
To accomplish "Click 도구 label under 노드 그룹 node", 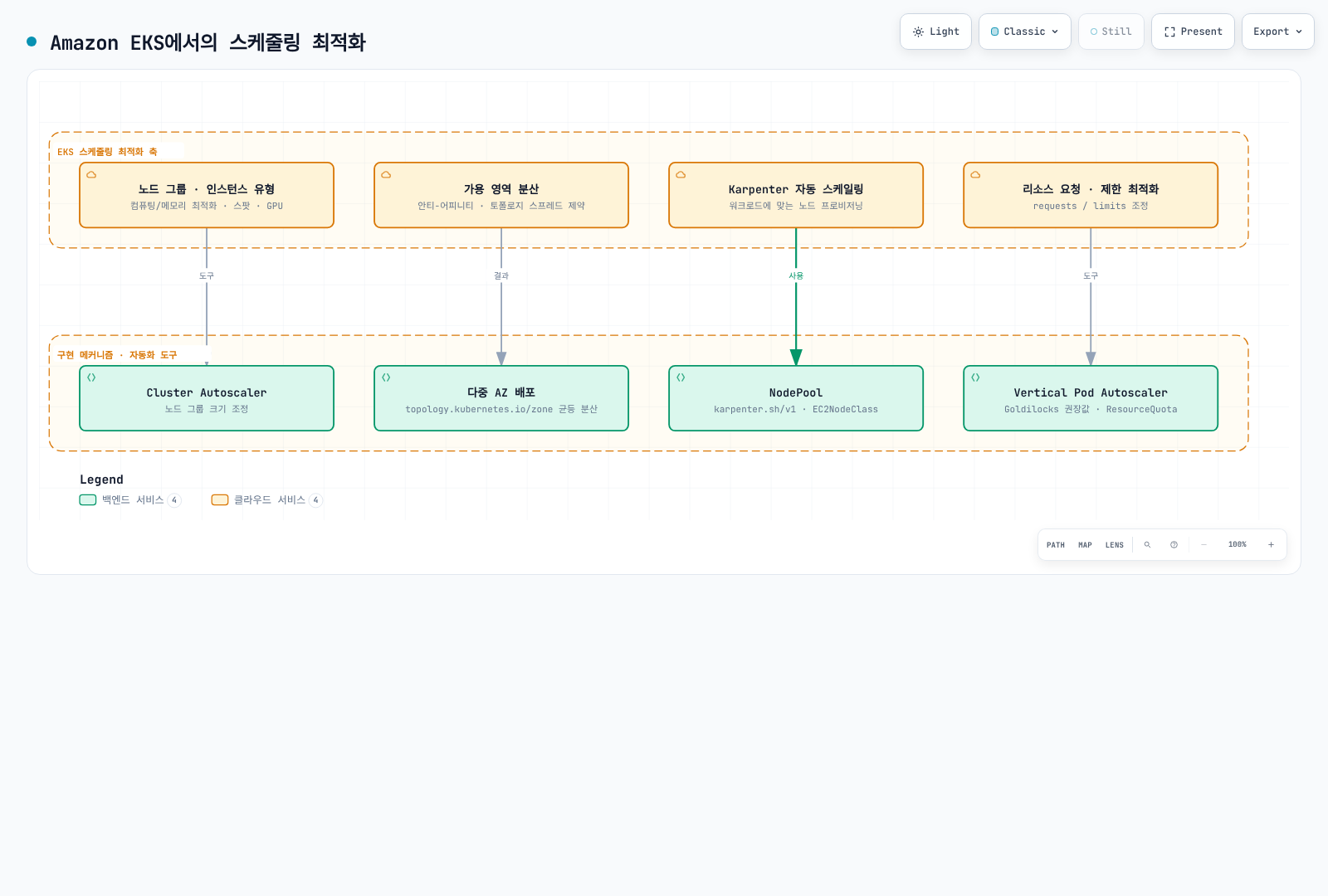I will point(207,275).
